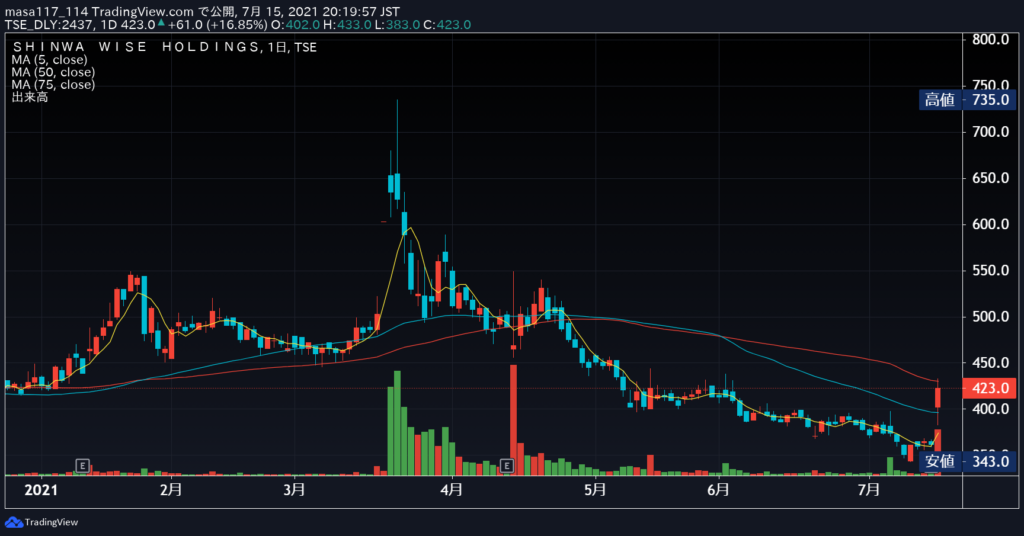The height and width of the screenshot is (536, 1024).
Task: Click the 500.0 price axis value
Action: [990, 317]
